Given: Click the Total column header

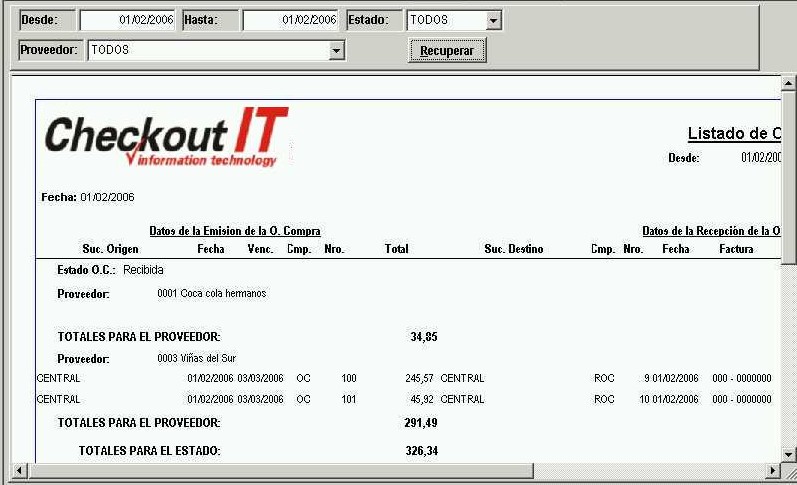Looking at the screenshot, I should (396, 249).
